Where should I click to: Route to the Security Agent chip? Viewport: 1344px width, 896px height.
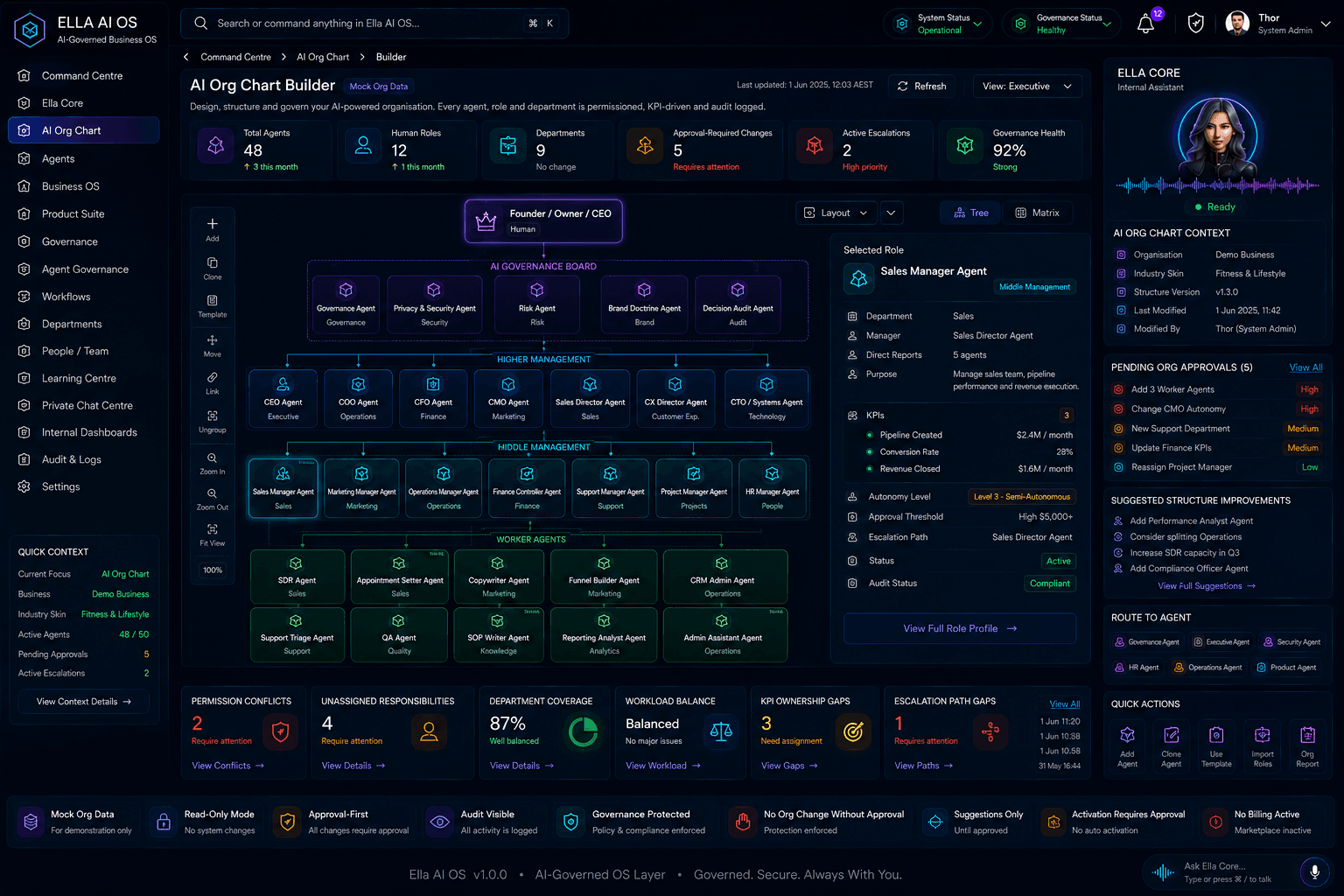coord(1291,642)
